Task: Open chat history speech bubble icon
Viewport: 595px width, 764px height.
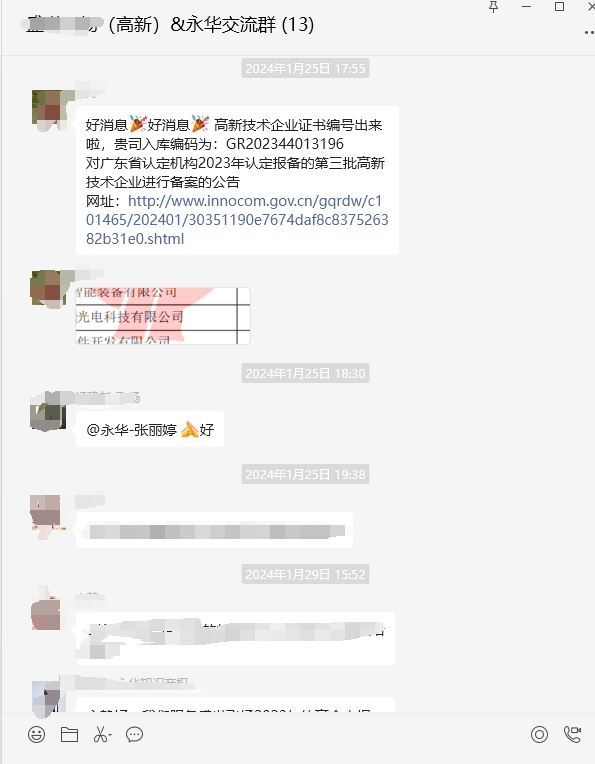Action: (x=134, y=734)
